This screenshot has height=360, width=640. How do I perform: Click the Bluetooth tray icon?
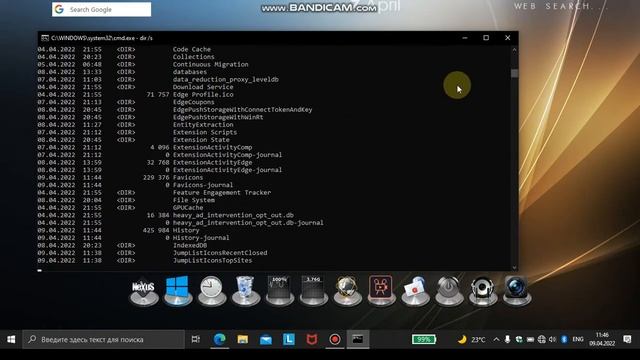[x=564, y=339]
